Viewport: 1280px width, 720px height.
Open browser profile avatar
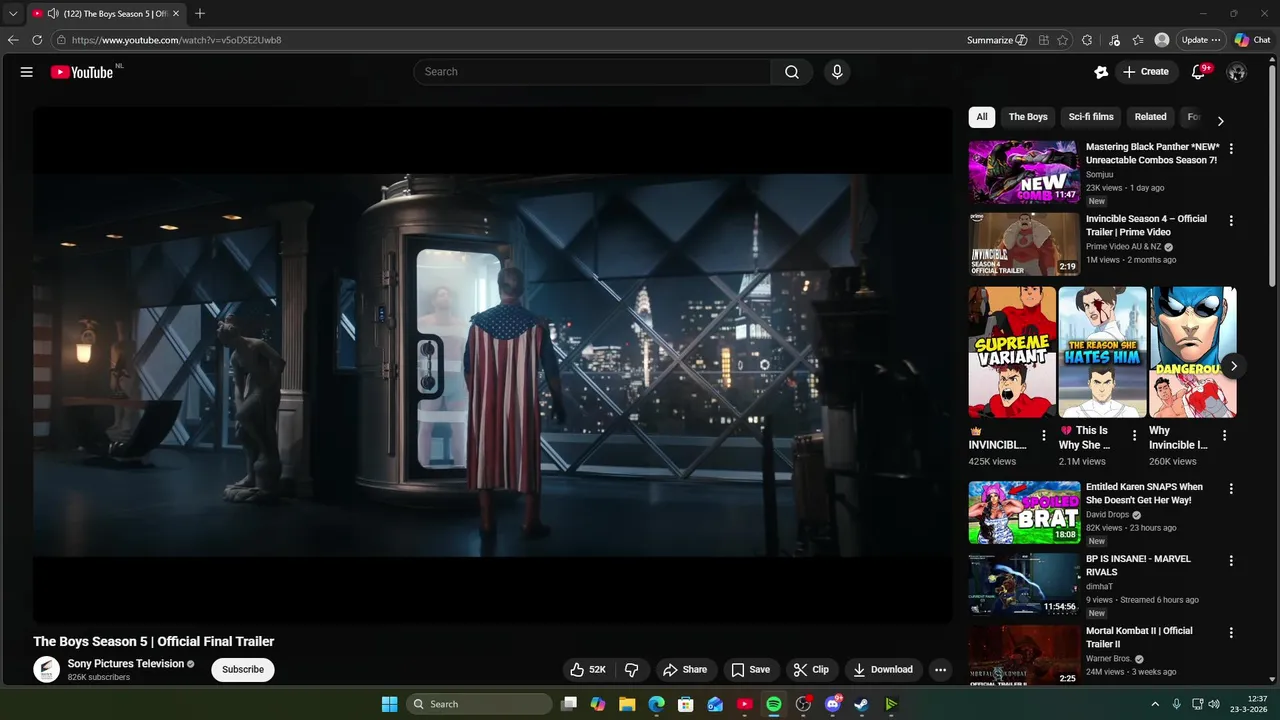(1162, 40)
